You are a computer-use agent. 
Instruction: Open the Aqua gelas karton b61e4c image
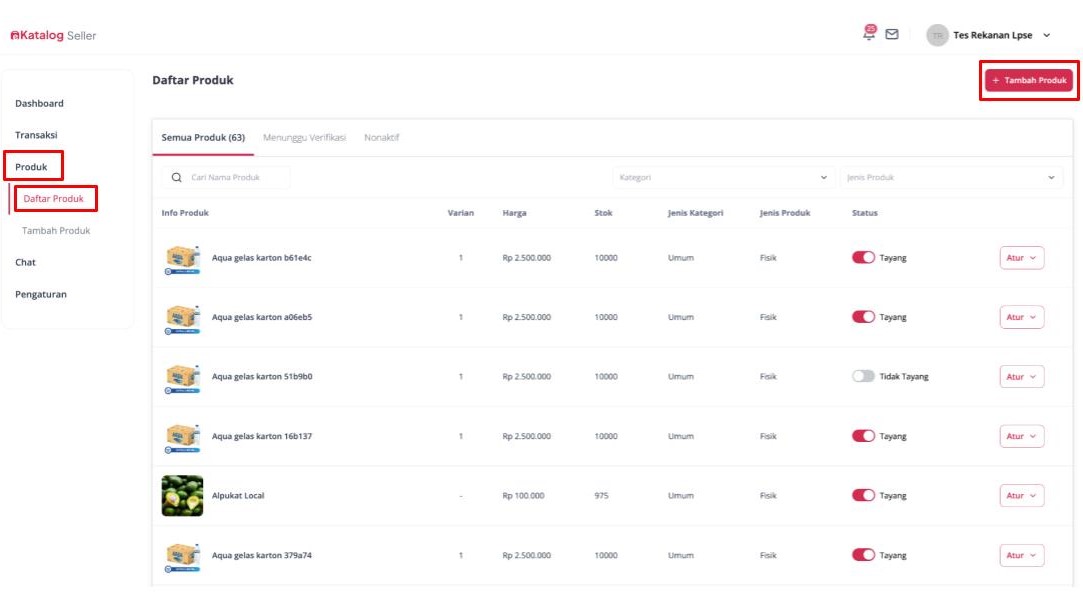182,258
